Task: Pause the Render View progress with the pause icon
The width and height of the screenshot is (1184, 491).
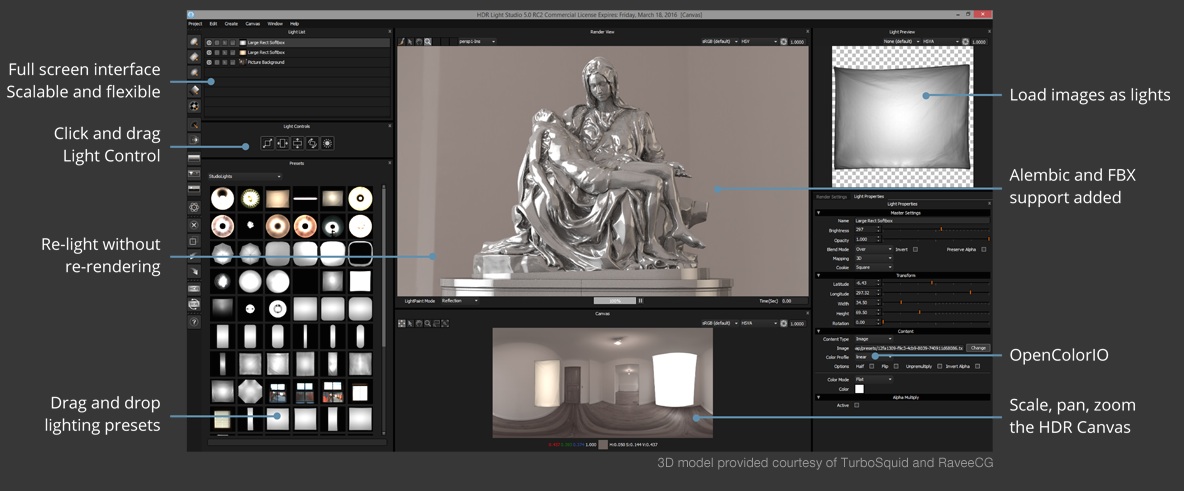Action: point(641,300)
